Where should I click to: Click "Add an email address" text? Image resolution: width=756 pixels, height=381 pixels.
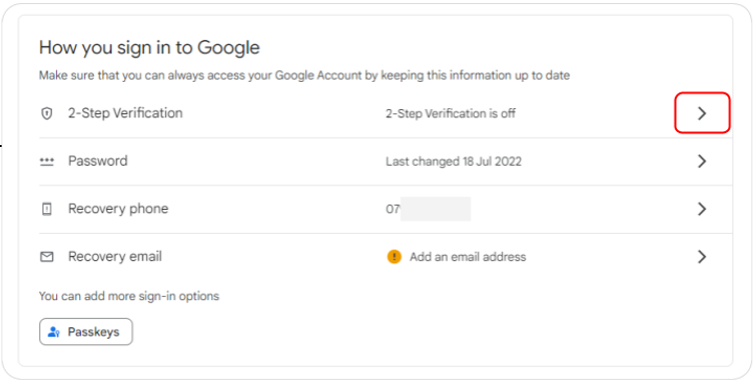point(468,257)
